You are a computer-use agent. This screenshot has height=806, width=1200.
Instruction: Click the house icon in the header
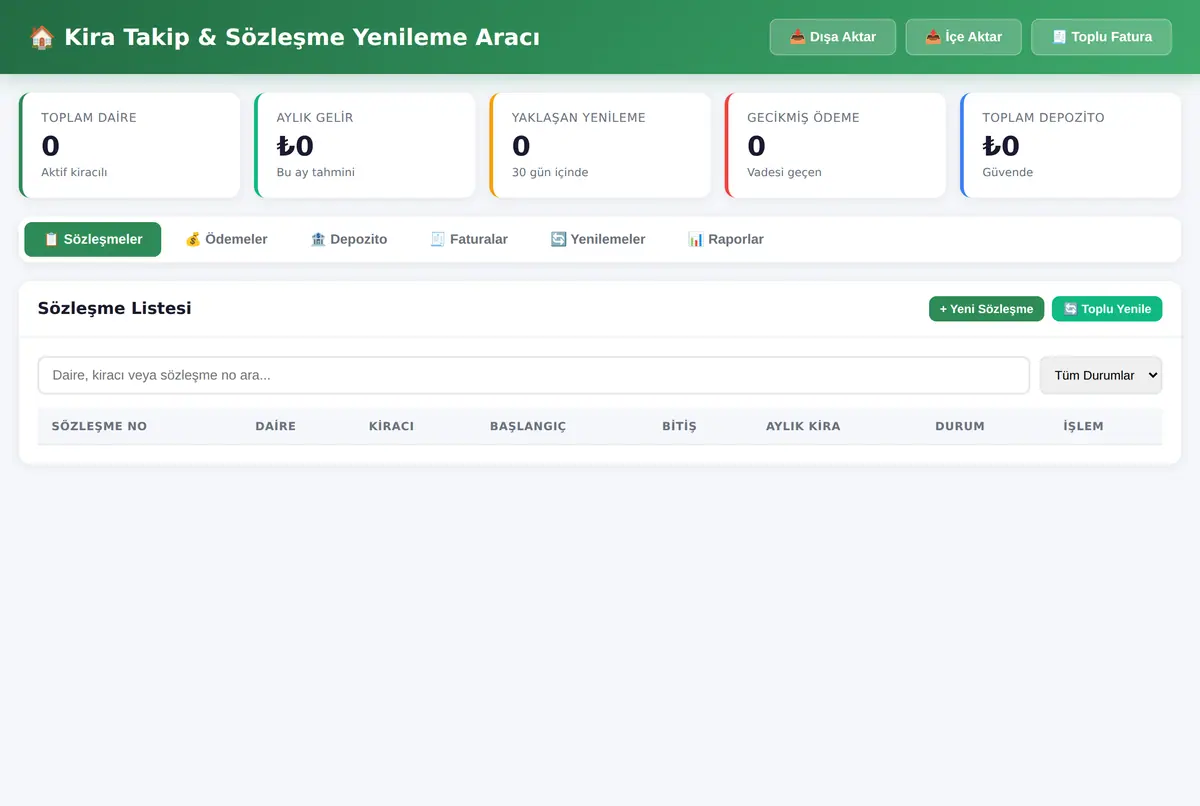[42, 37]
